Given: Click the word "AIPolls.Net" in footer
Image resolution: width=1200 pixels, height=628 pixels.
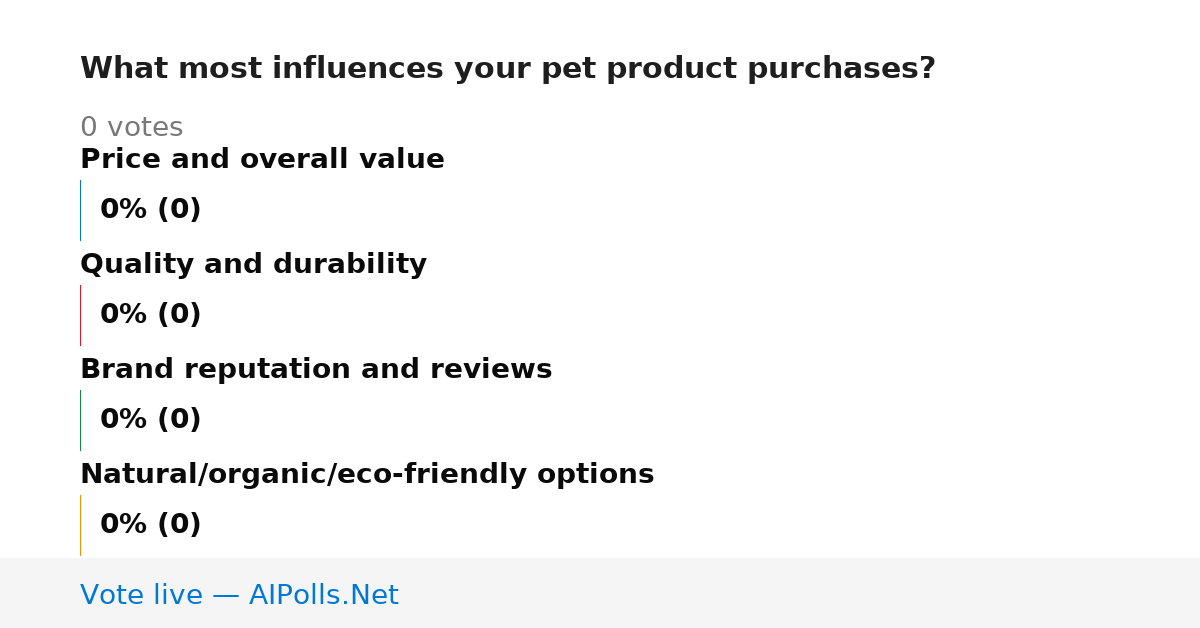Looking at the screenshot, I should tap(324, 595).
